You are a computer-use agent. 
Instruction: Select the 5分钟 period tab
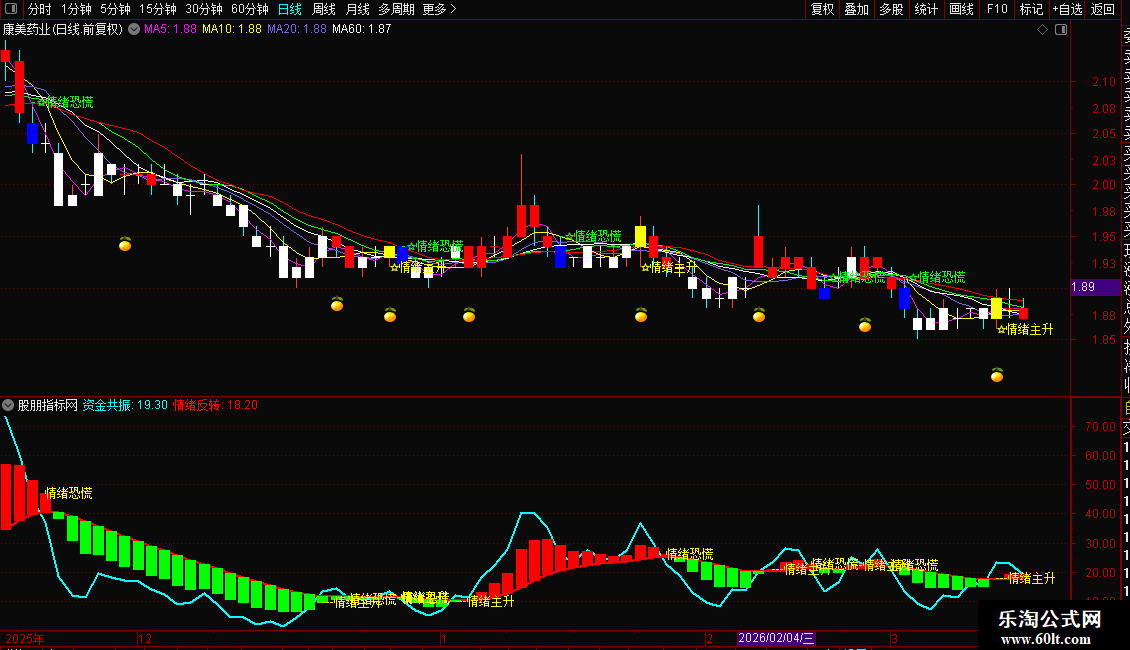click(x=115, y=9)
